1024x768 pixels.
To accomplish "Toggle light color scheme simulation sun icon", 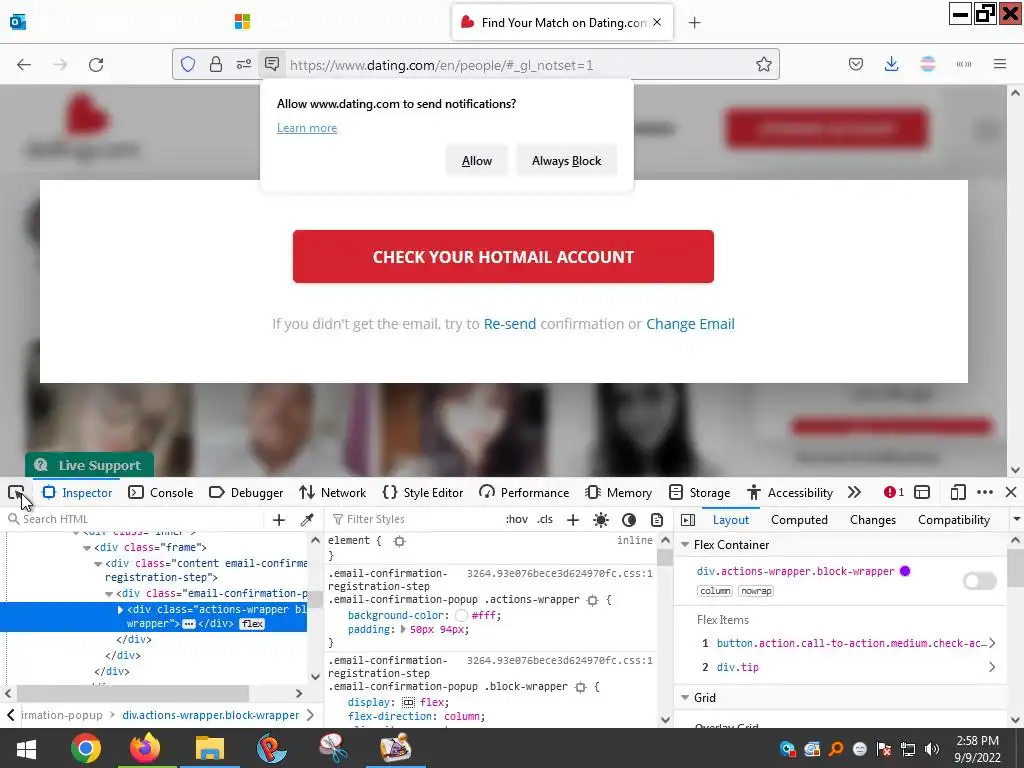I will point(601,520).
